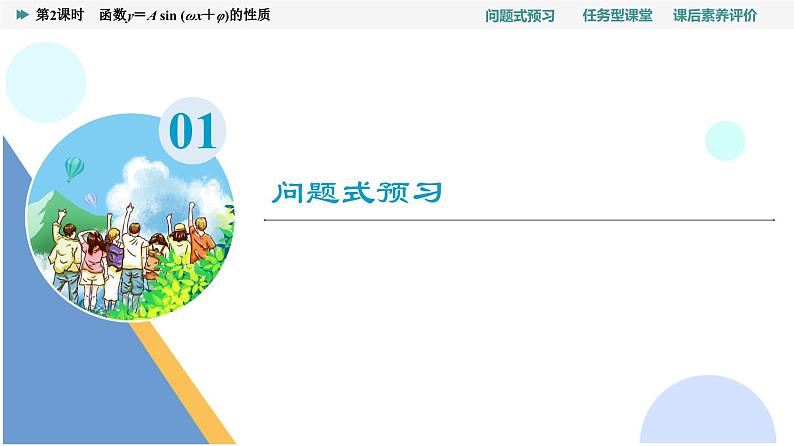This screenshot has height=446, width=794.
Task: Select the small cyan circle on right side
Action: (x=725, y=141)
